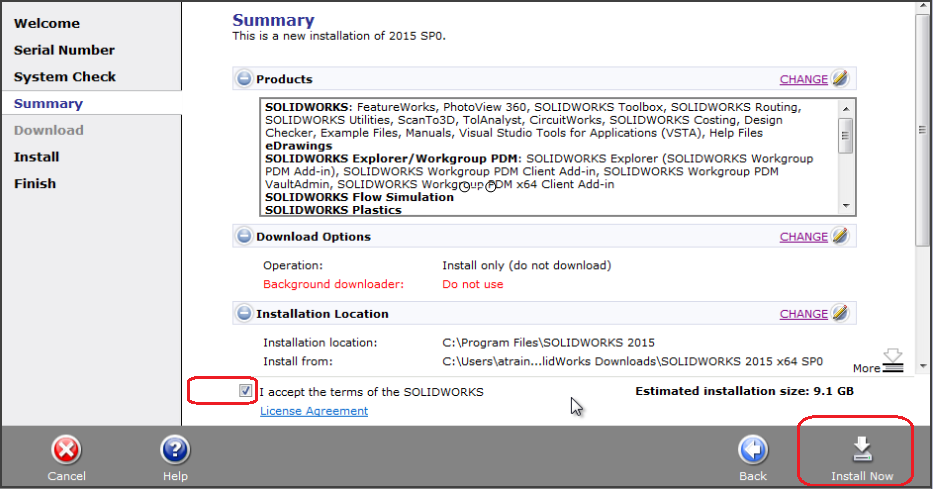Click the CHANGE link for Download Options
The width and height of the screenshot is (933, 489).
click(803, 237)
